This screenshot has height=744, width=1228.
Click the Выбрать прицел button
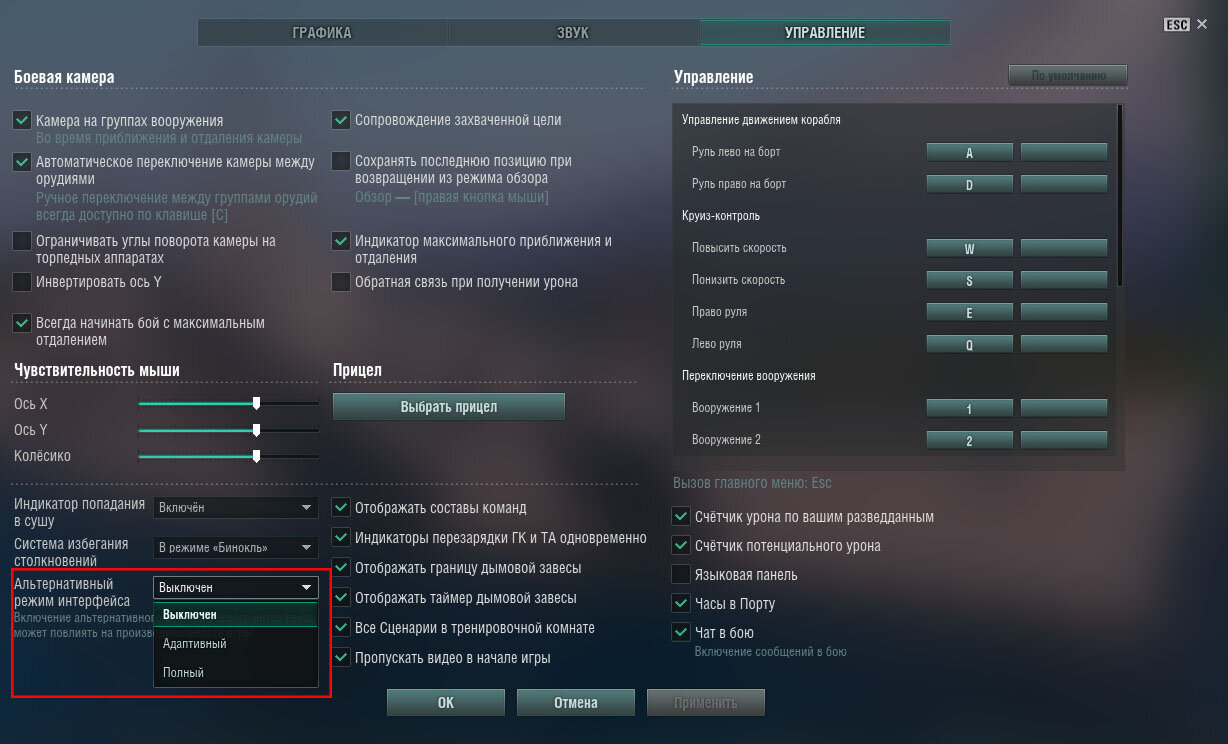tap(449, 407)
